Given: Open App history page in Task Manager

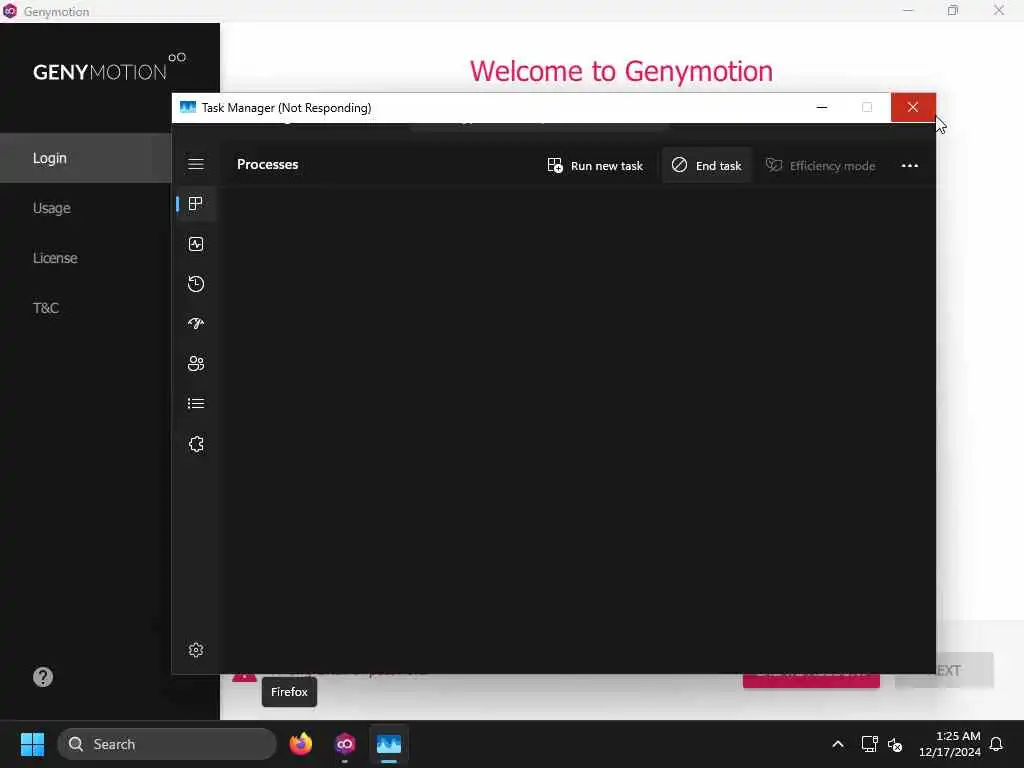Looking at the screenshot, I should (196, 284).
